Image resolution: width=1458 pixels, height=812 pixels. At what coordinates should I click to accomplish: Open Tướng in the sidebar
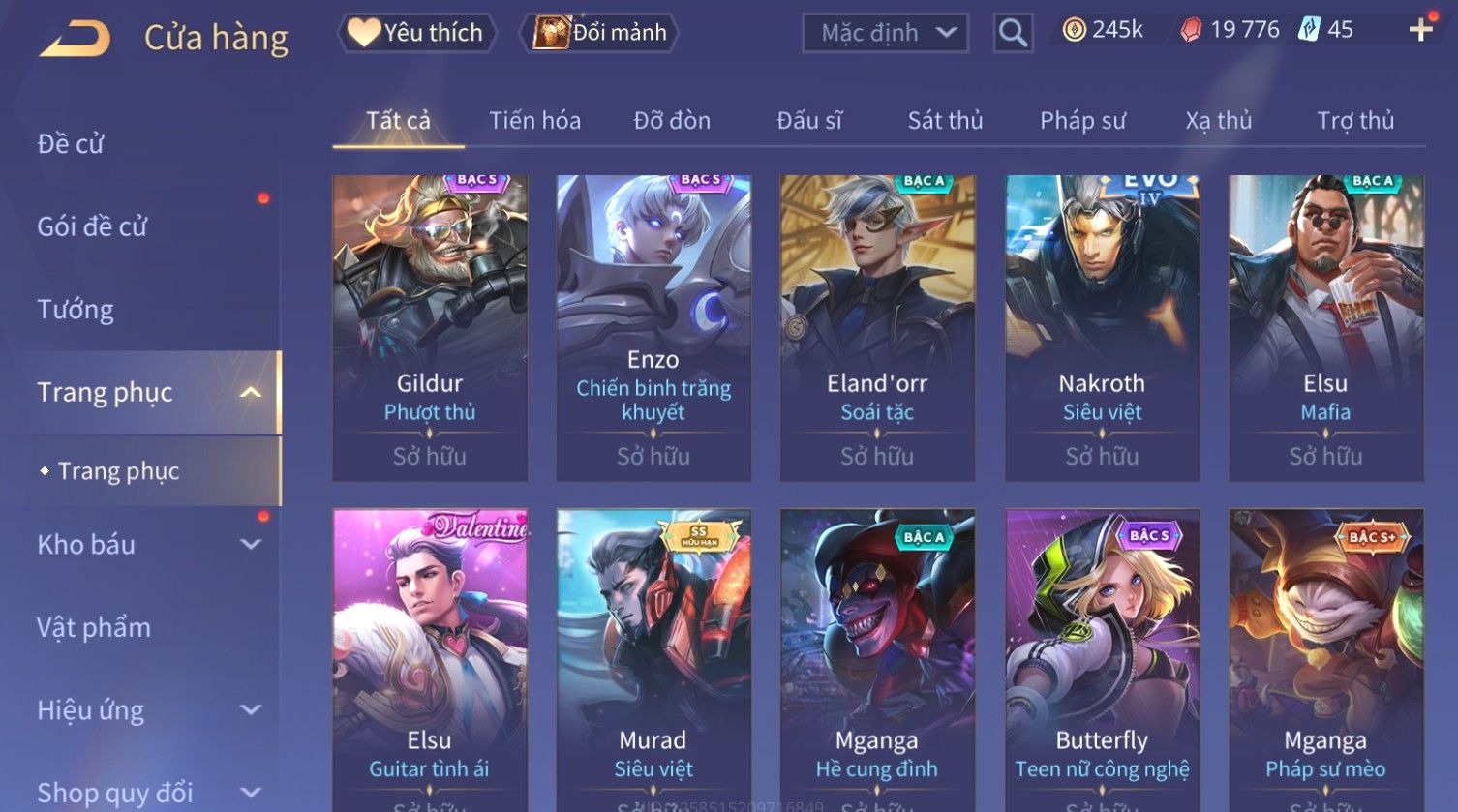click(x=76, y=310)
